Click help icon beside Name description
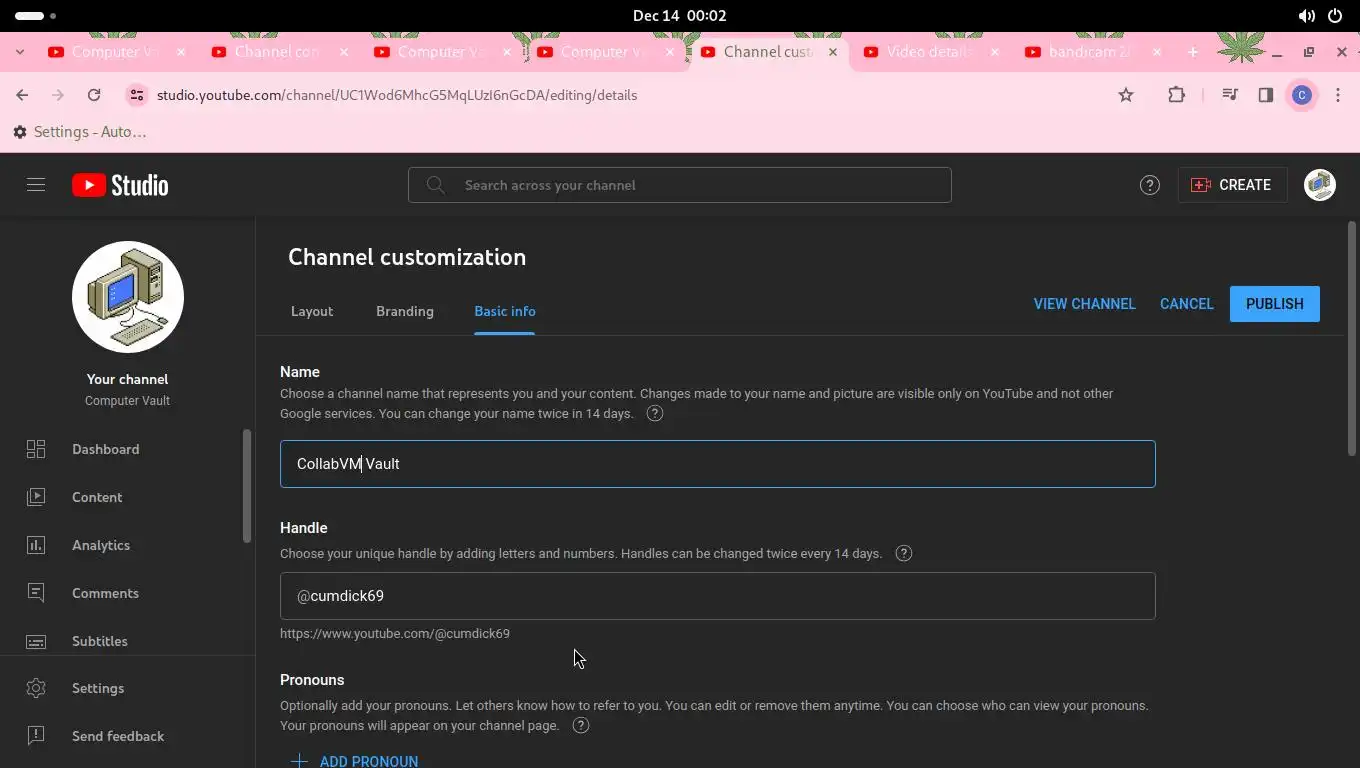The height and width of the screenshot is (768, 1360). point(655,413)
